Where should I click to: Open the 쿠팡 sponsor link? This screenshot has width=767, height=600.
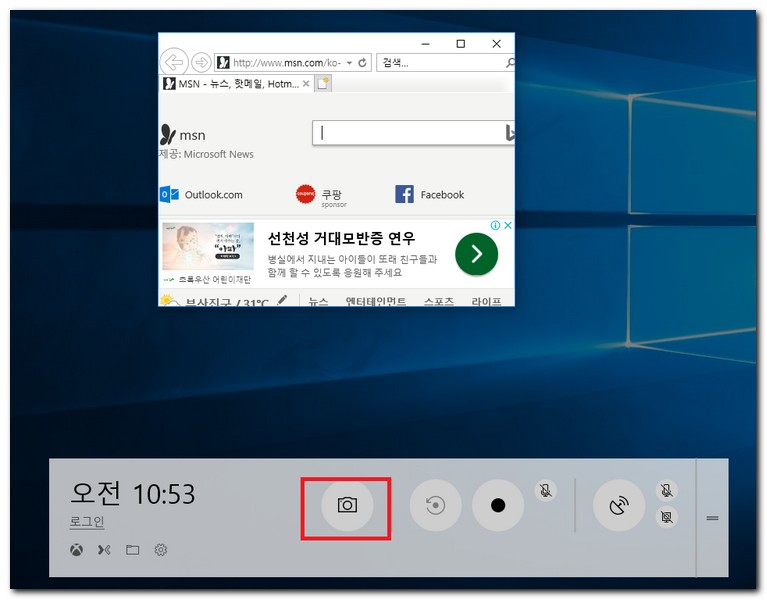tap(321, 196)
